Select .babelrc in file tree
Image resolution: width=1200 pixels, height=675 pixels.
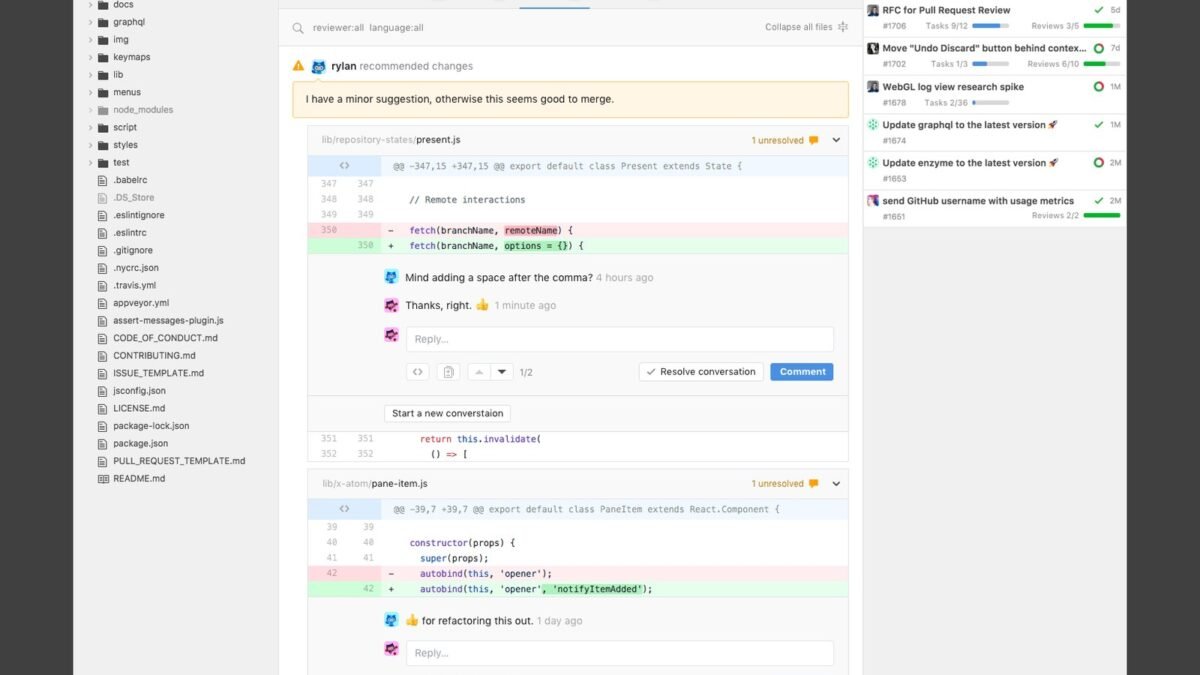pos(132,180)
